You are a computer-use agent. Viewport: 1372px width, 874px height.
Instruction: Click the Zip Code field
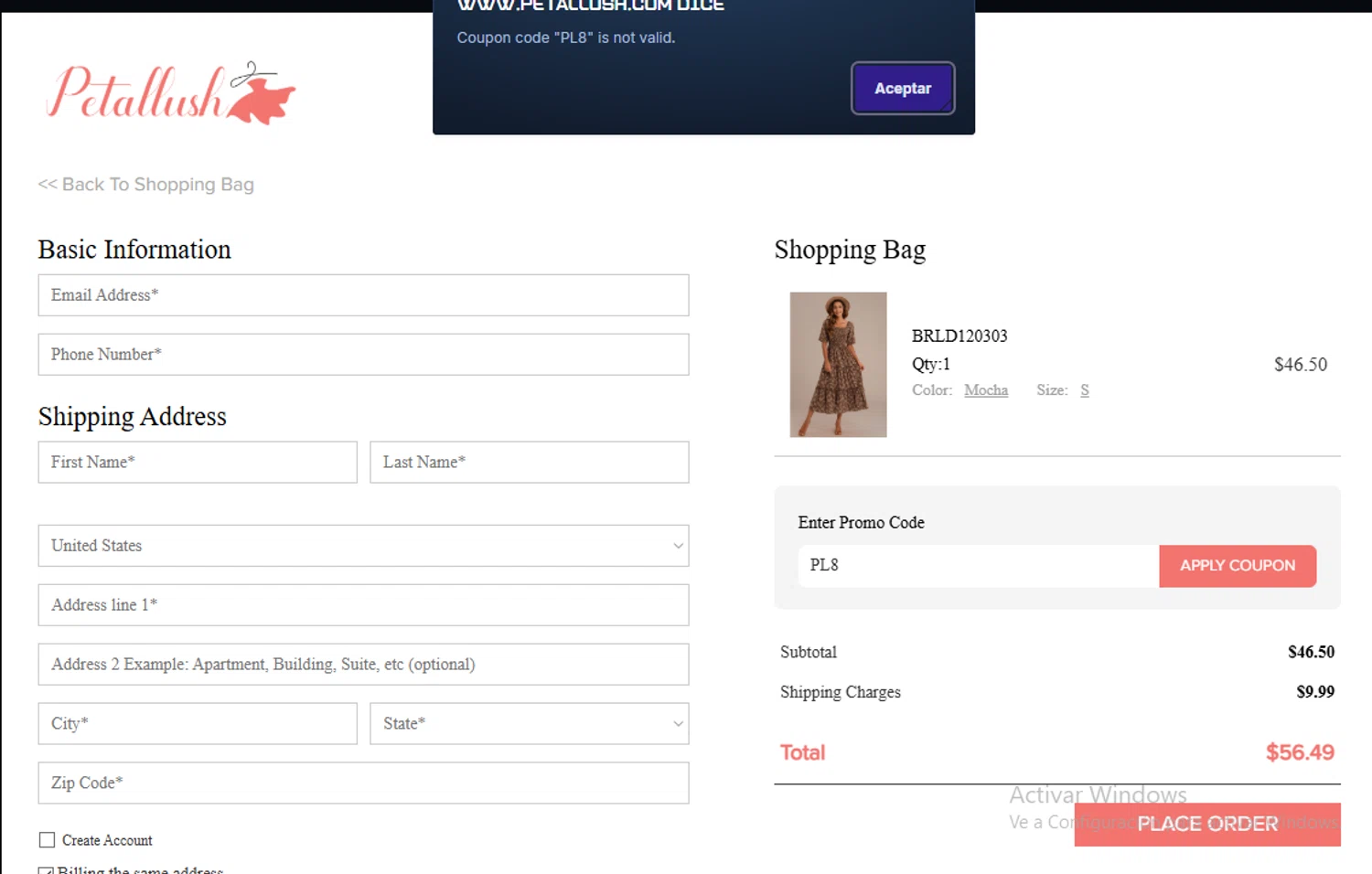point(363,783)
